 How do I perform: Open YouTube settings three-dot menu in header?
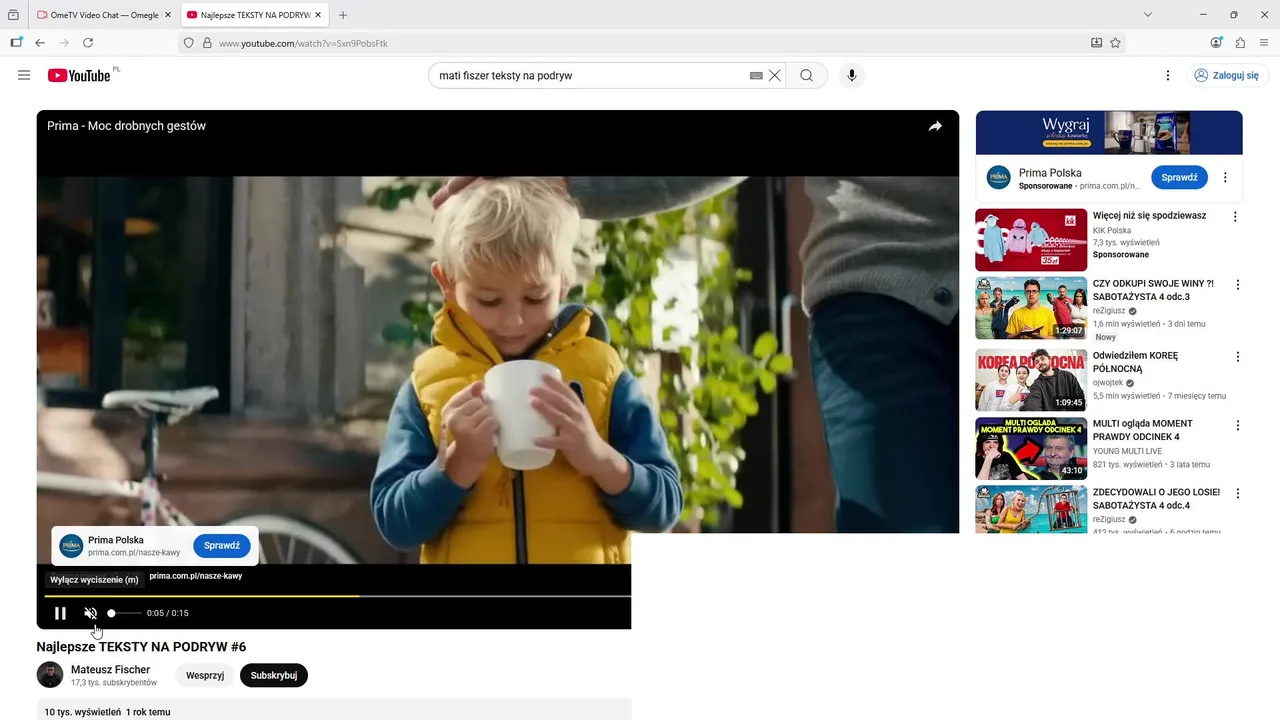pos(1167,75)
